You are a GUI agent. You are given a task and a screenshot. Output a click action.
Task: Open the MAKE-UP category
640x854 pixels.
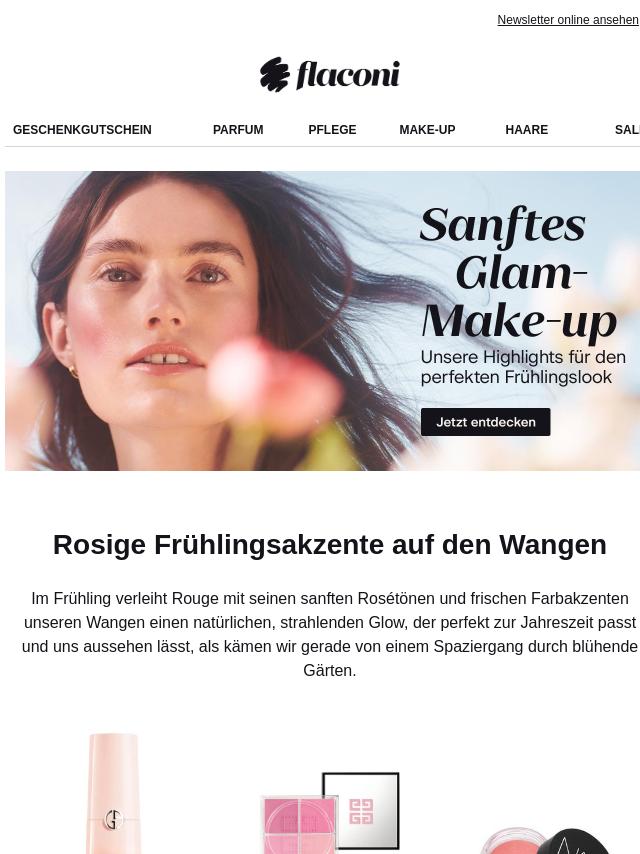click(x=427, y=130)
